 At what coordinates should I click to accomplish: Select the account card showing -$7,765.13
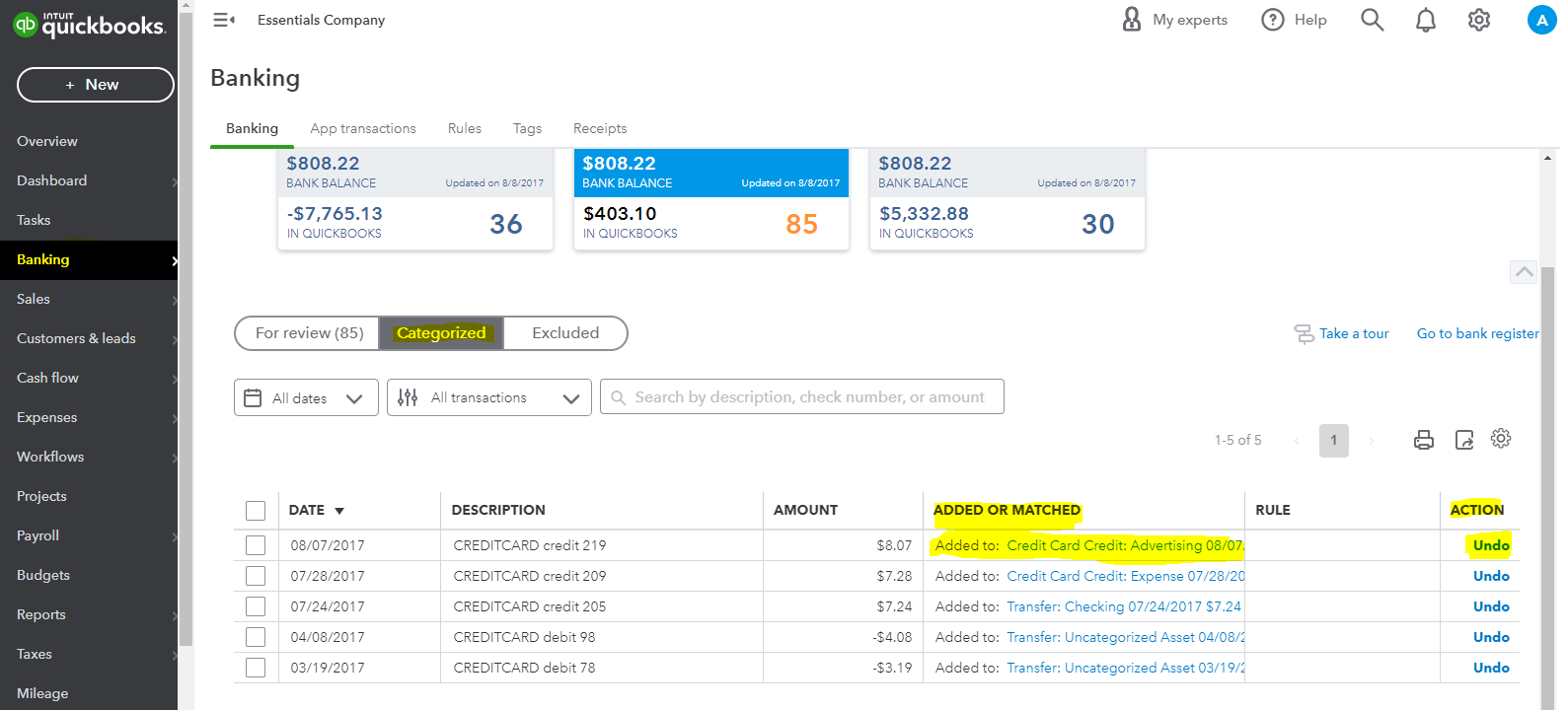414,199
